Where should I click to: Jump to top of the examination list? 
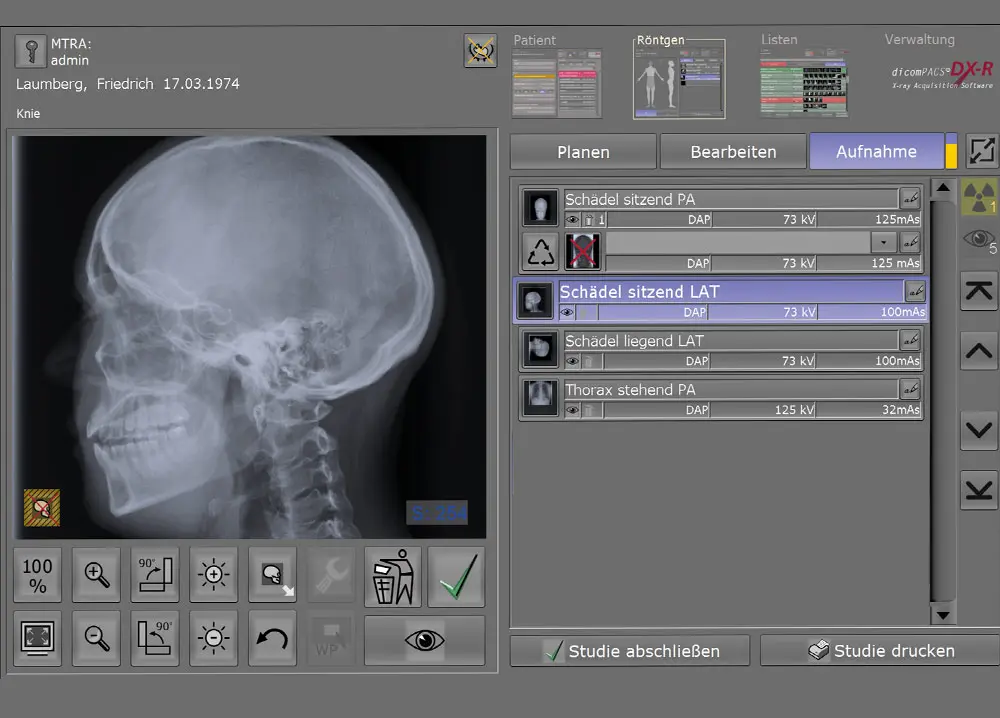[979, 291]
